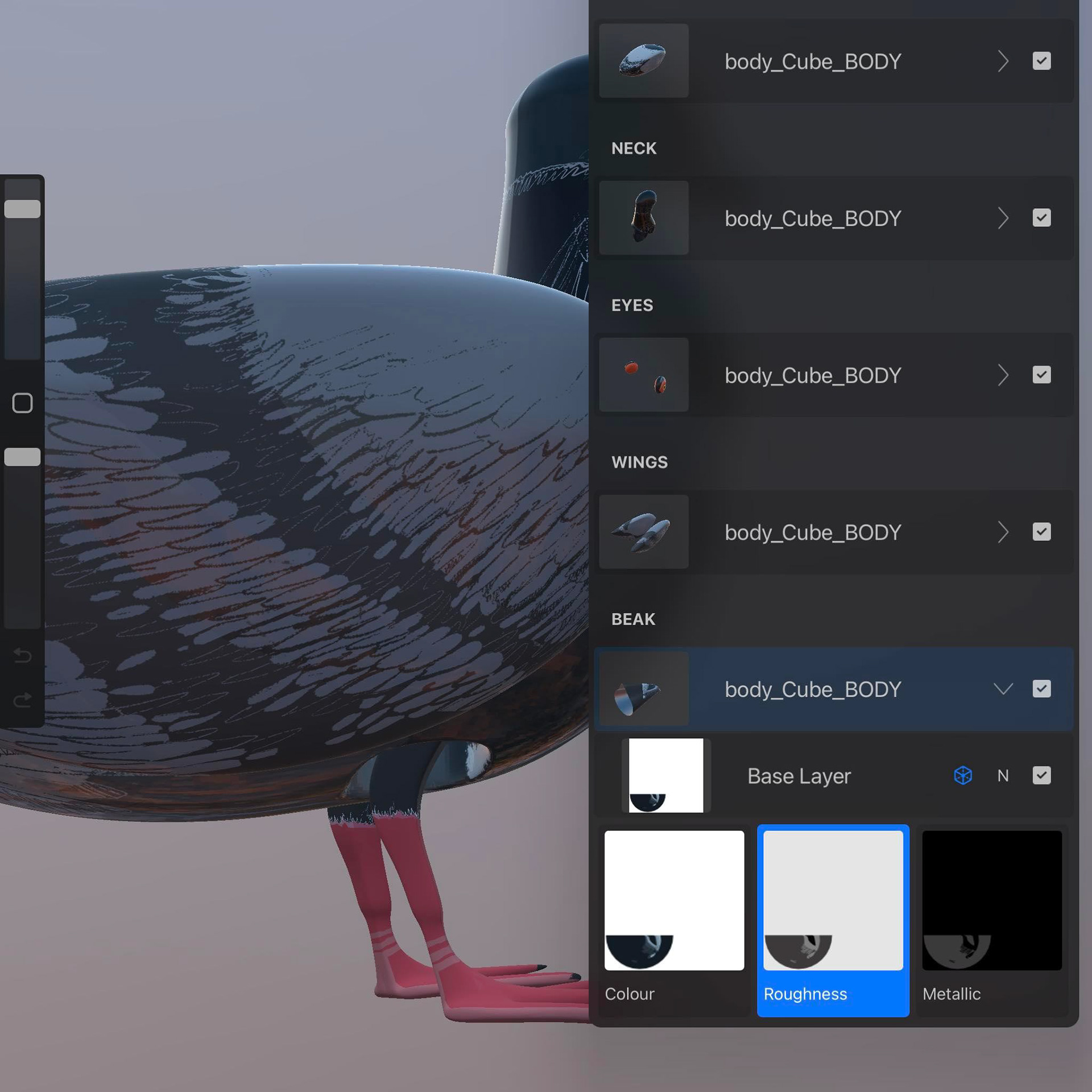This screenshot has width=1092, height=1092.
Task: Toggle visibility checkbox for NECK layer
Action: [x=1041, y=218]
